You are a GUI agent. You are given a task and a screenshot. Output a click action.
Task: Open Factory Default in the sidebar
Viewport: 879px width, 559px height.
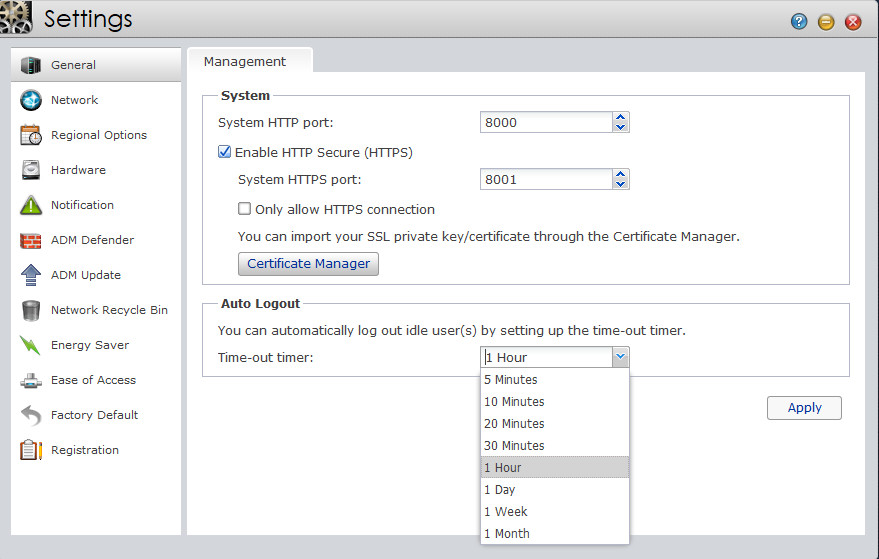coord(94,415)
